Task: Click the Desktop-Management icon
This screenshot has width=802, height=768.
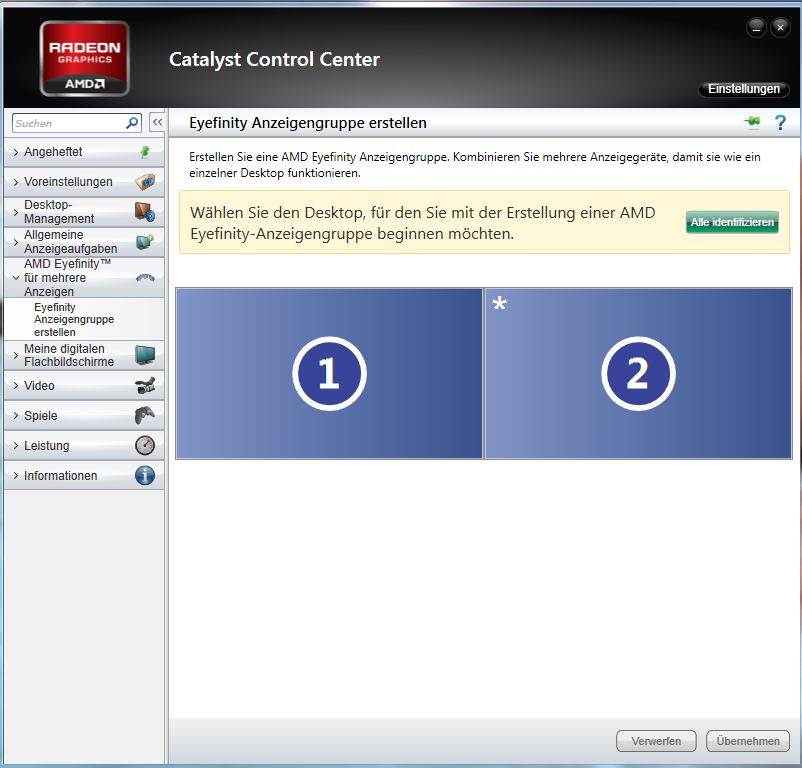Action: point(145,212)
